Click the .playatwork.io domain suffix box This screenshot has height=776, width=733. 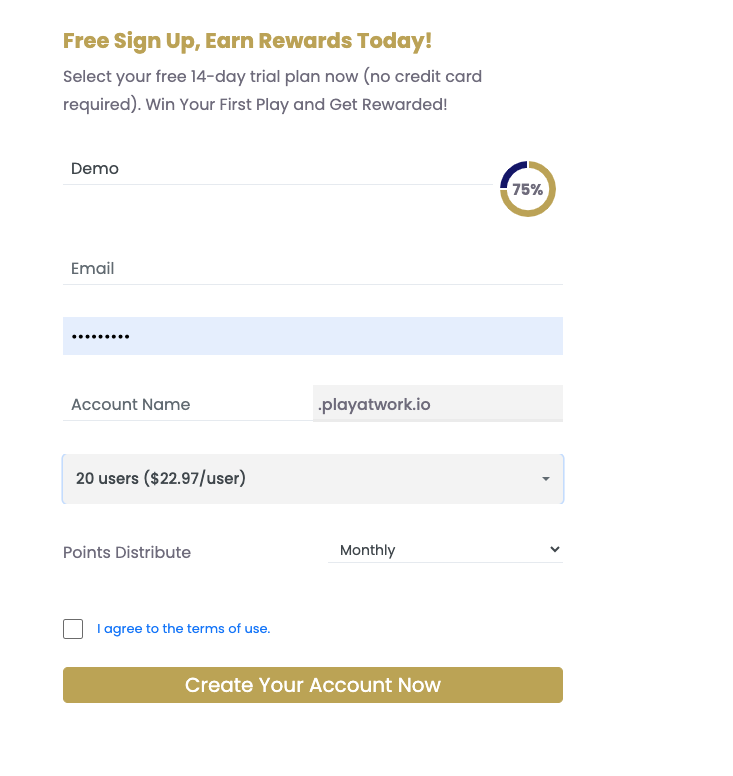pyautogui.click(x=438, y=405)
